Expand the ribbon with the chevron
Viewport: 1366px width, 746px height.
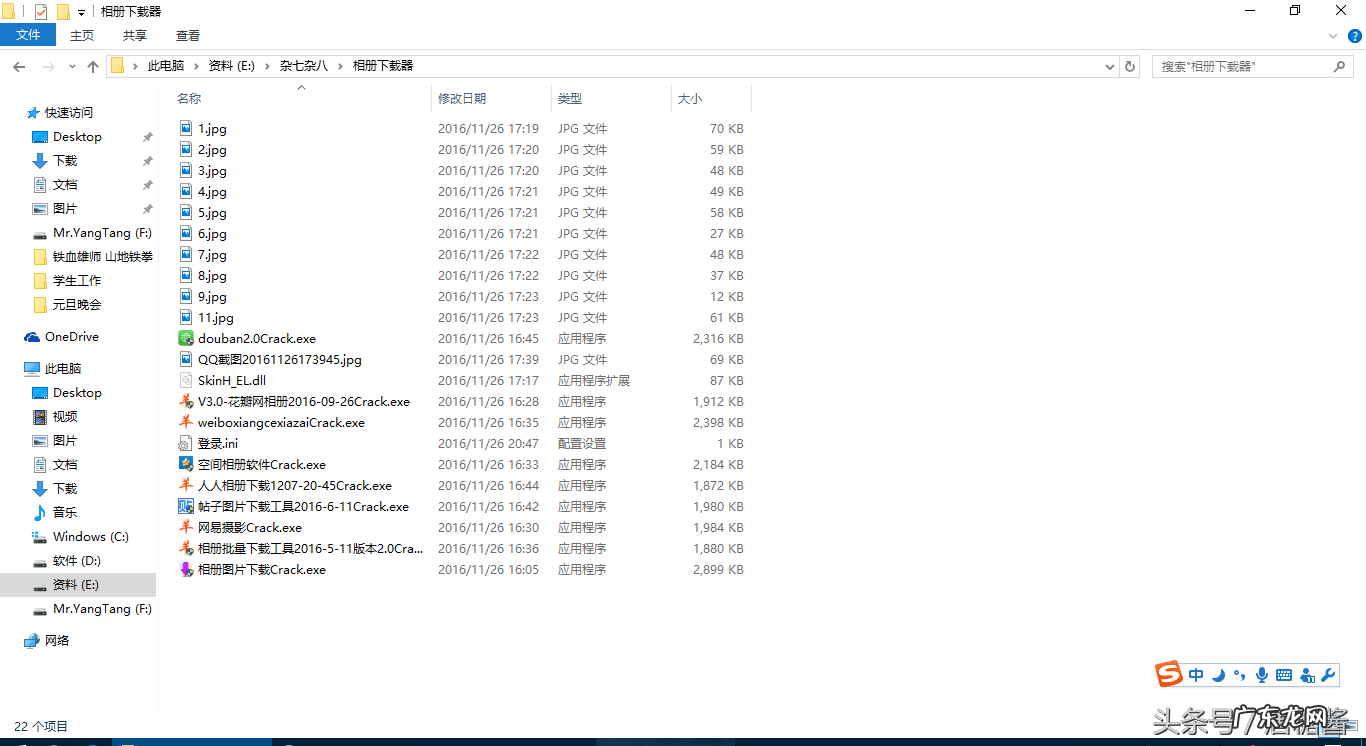(1332, 35)
